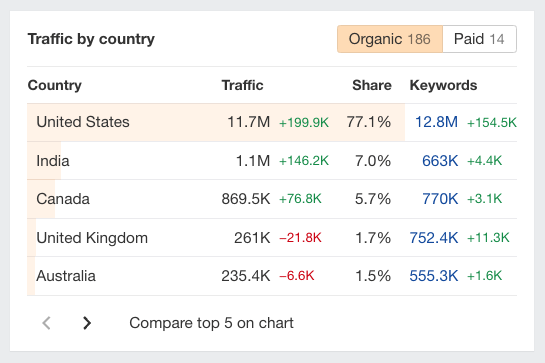Click the Country column header
This screenshot has width=545, height=363.
click(x=55, y=85)
